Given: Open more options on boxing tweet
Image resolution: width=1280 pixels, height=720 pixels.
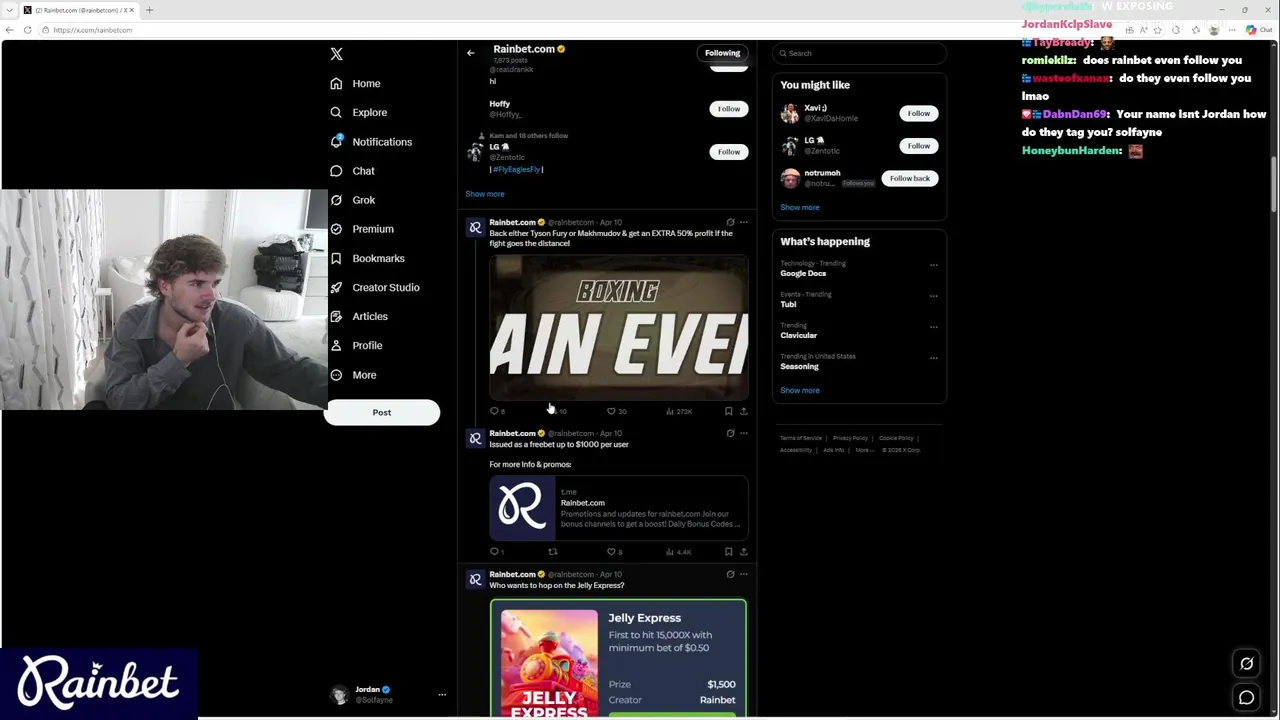Looking at the screenshot, I should pyautogui.click(x=743, y=222).
